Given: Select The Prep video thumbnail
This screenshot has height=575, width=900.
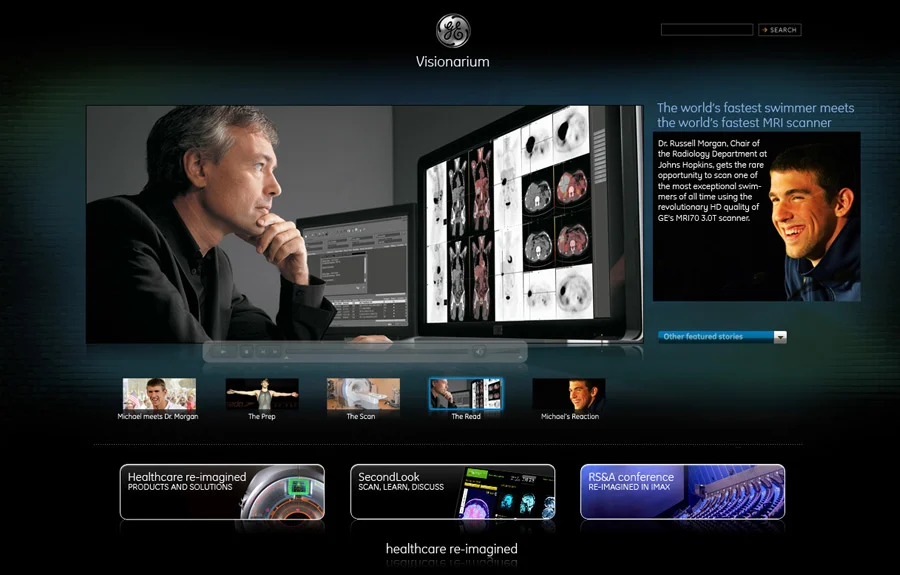Looking at the screenshot, I should [262, 394].
